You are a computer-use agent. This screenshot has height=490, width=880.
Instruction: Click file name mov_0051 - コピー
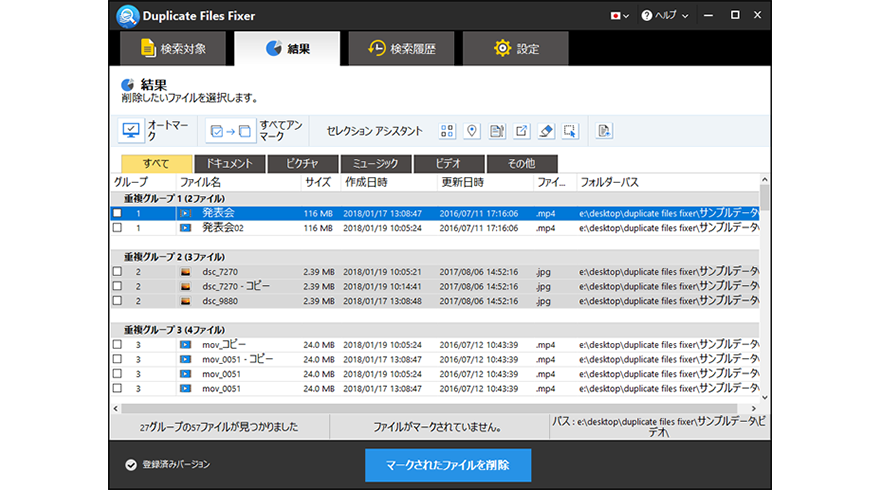point(238,359)
